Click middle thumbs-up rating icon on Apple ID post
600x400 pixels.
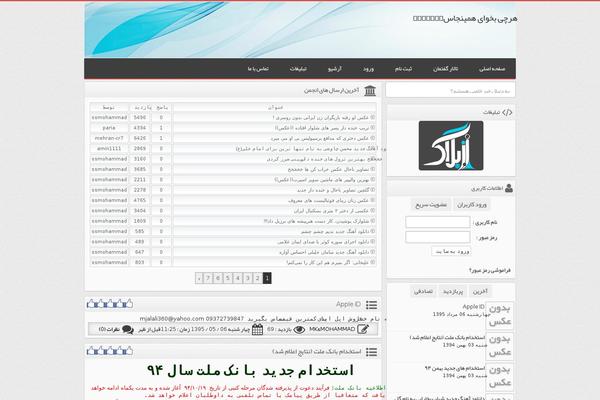pyautogui.click(x=110, y=304)
